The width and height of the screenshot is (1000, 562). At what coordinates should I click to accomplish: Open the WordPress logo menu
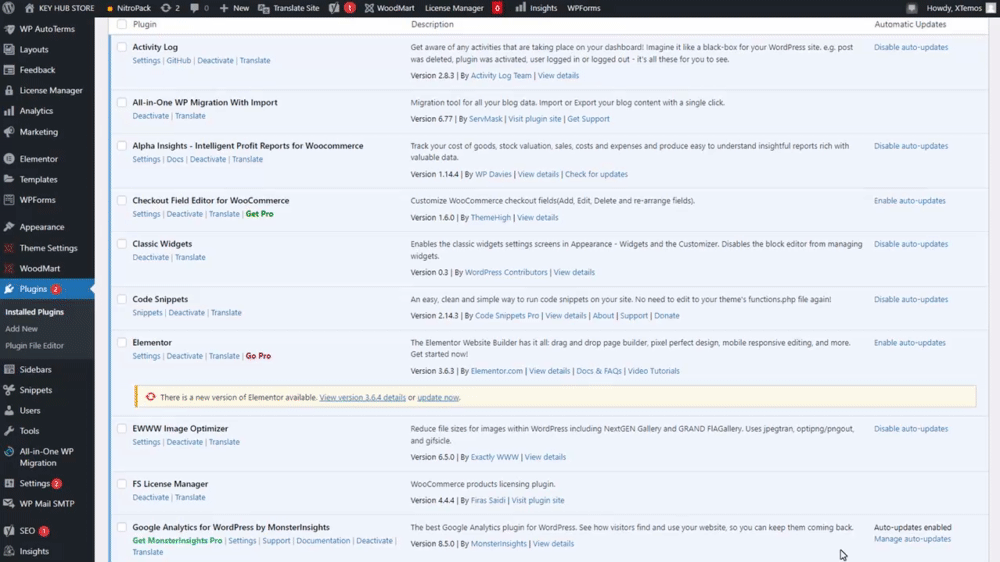[x=8, y=8]
